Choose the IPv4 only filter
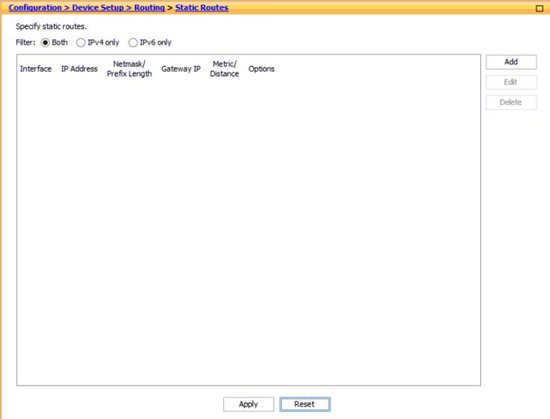Viewport: 550px width, 419px height. (81, 43)
